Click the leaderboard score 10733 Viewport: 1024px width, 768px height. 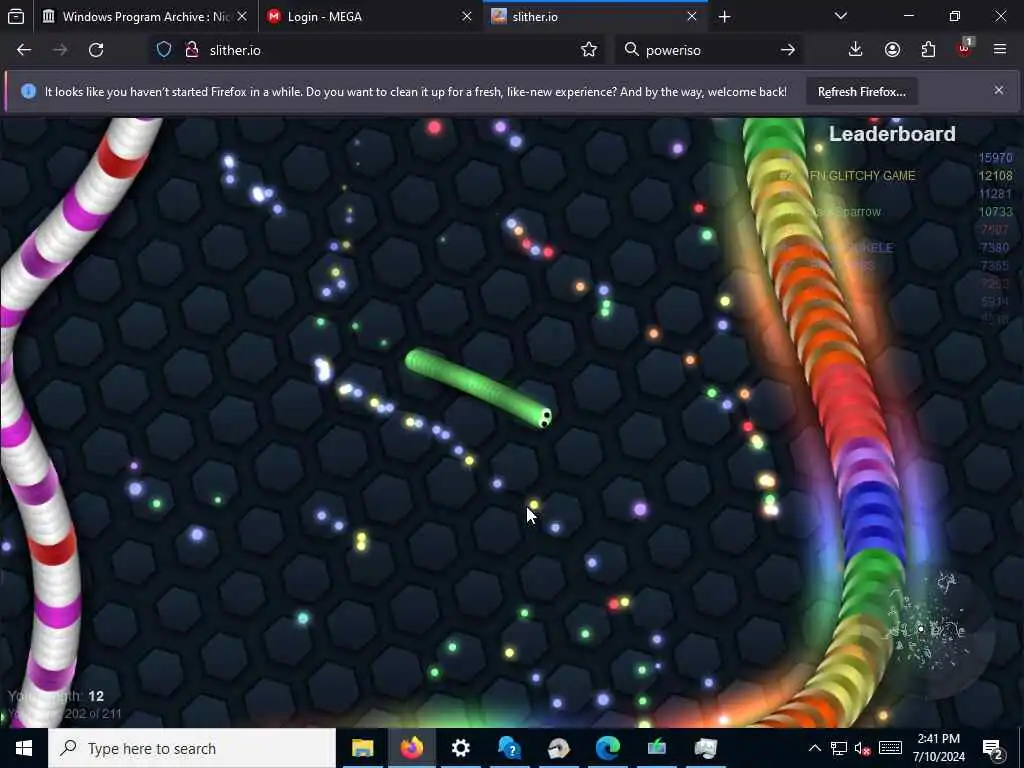995,212
